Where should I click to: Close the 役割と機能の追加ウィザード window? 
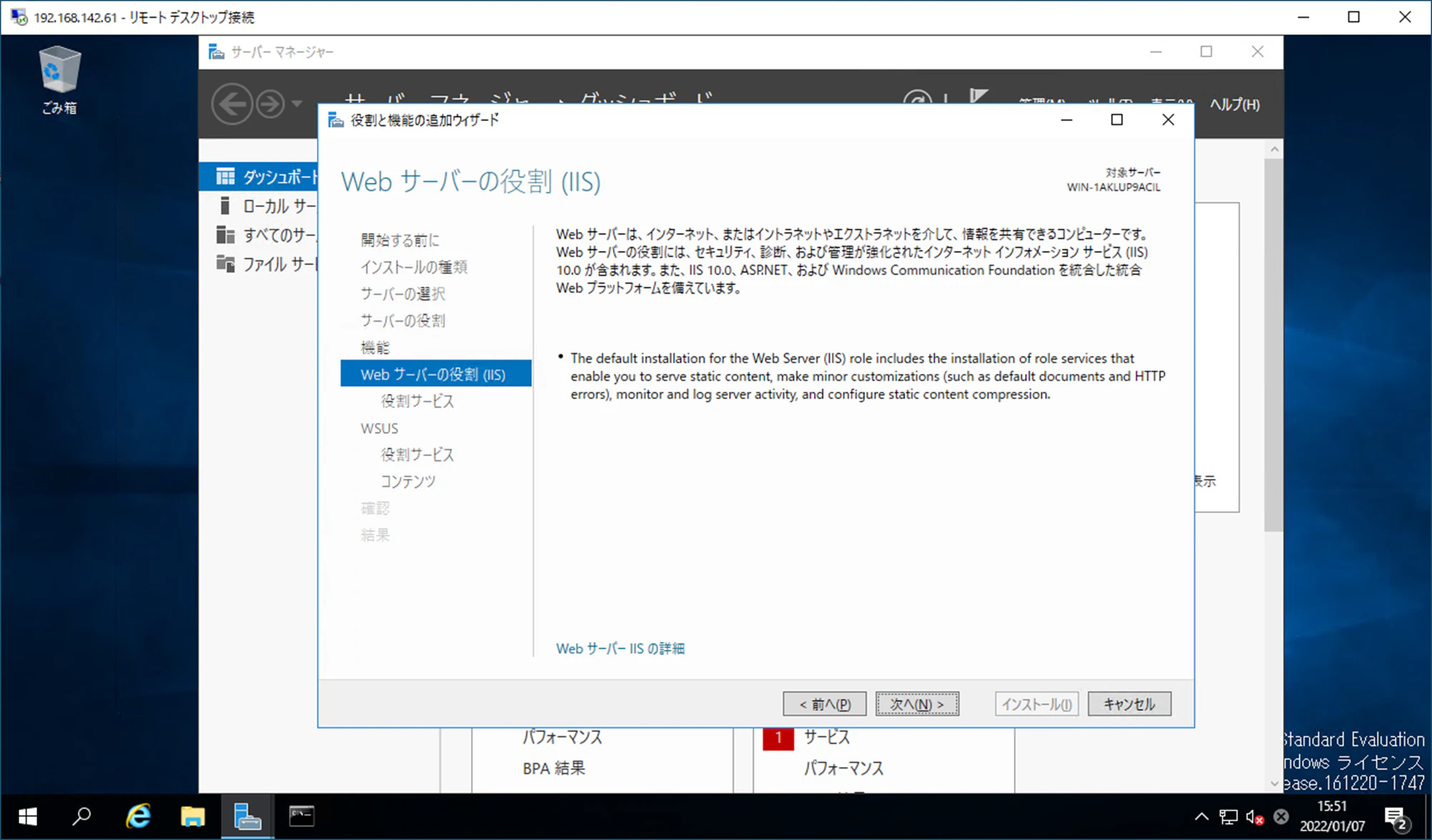pos(1168,120)
